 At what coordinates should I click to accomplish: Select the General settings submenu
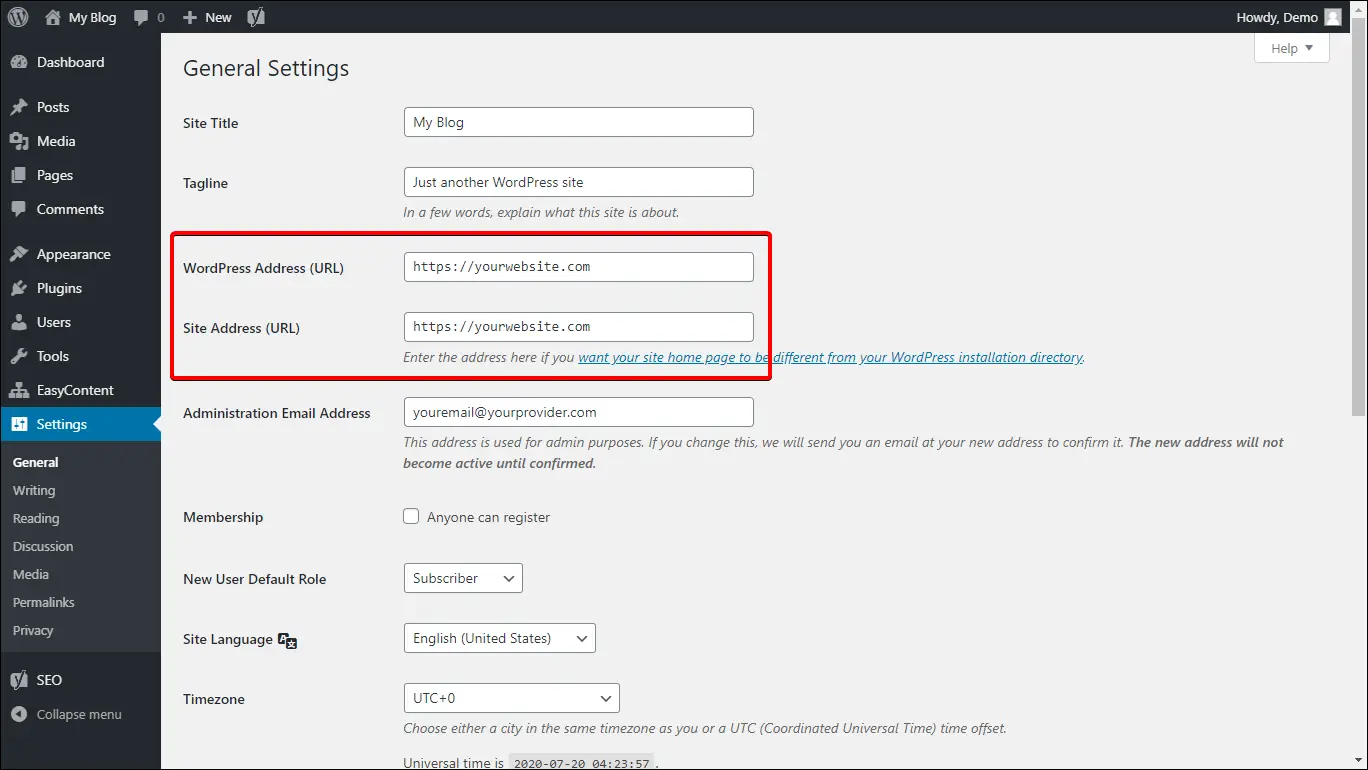point(36,462)
